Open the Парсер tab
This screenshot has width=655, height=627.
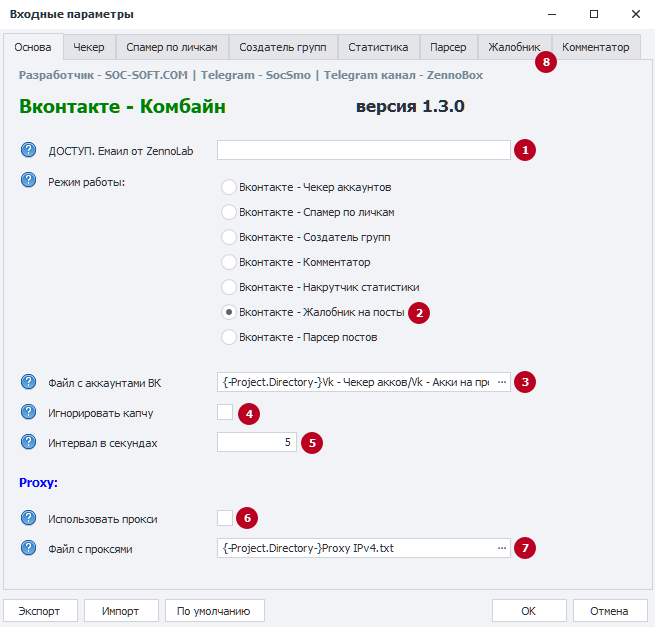pos(448,47)
